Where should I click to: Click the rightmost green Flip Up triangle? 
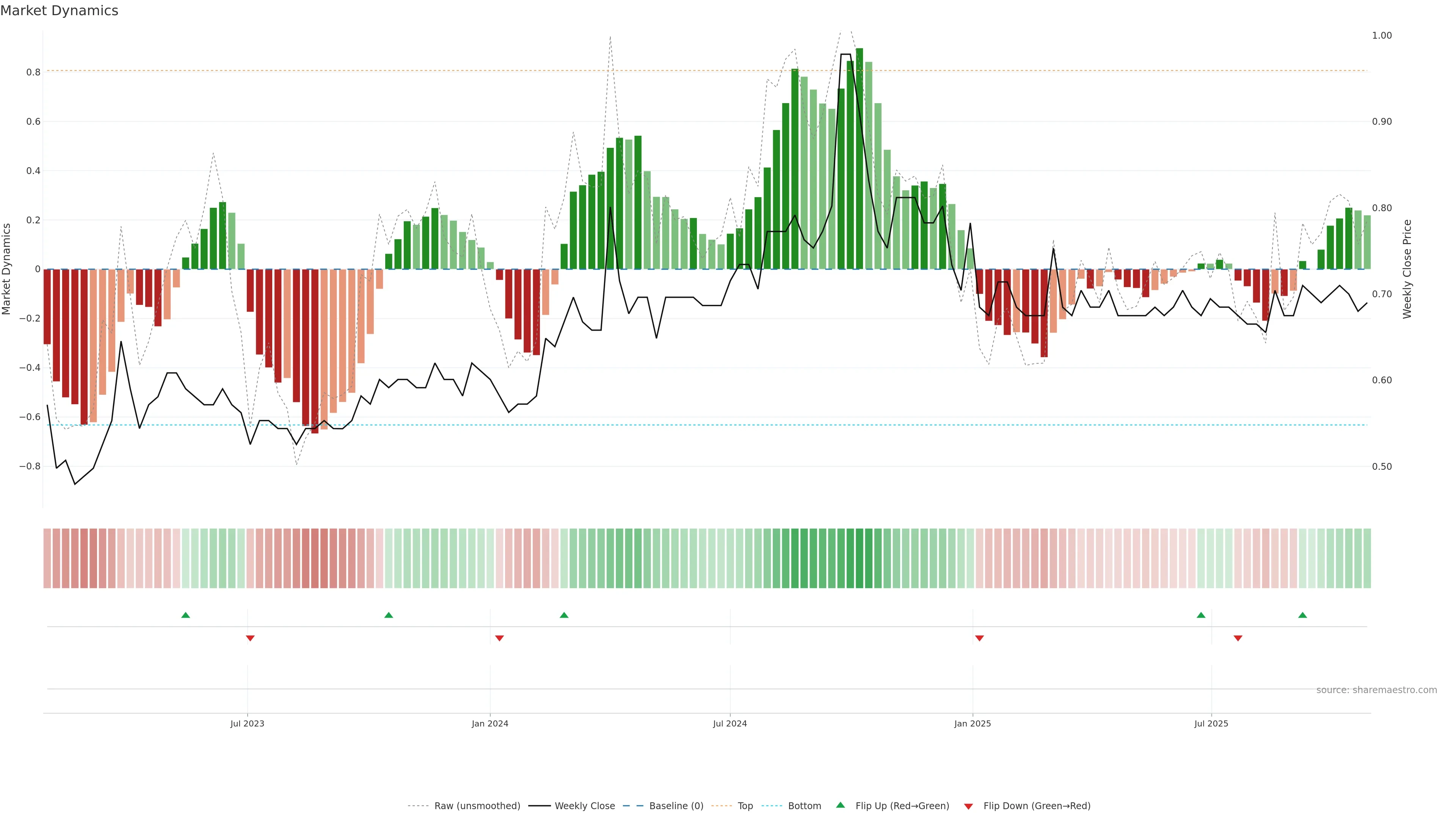click(x=1303, y=615)
